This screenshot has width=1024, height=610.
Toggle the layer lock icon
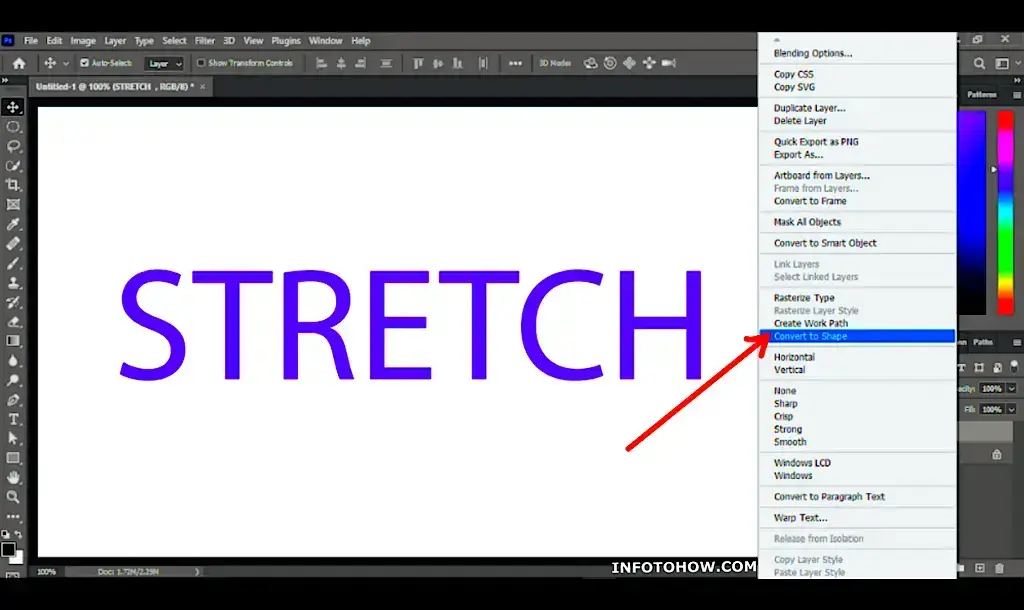[x=997, y=454]
